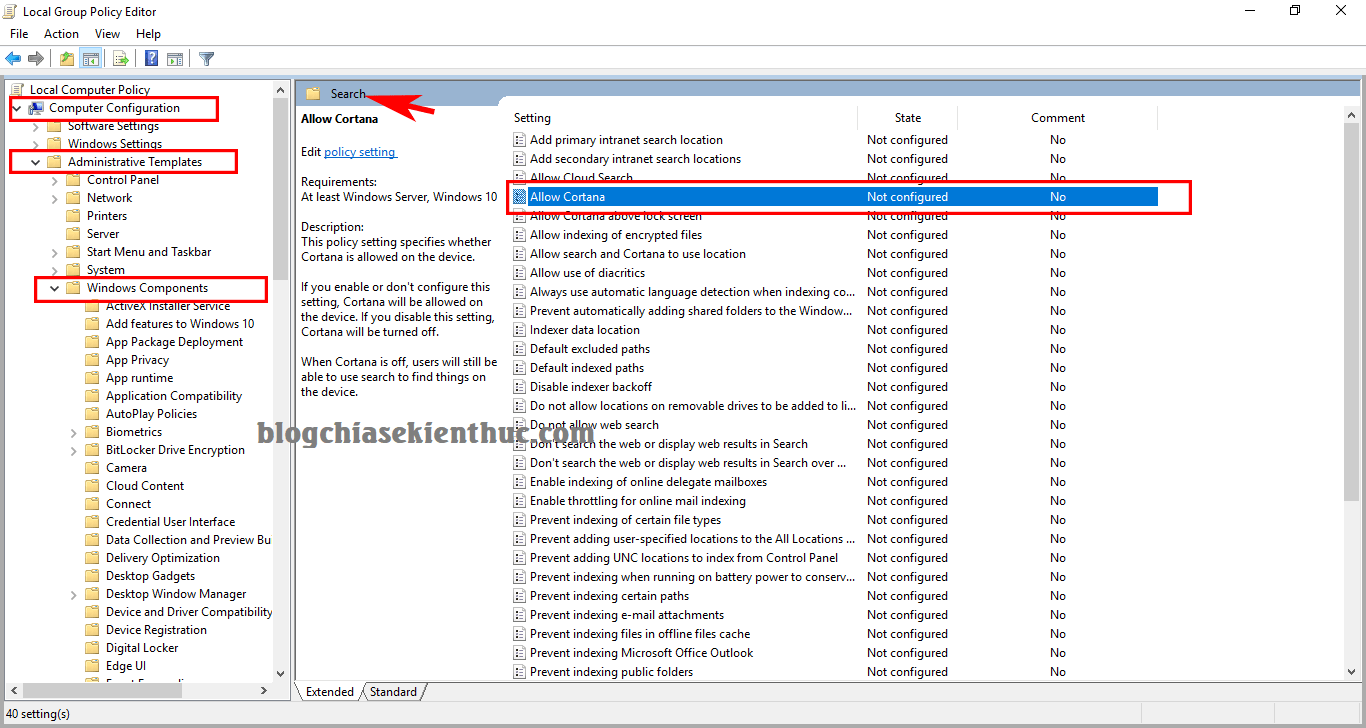Viewport: 1366px width, 728px height.
Task: Sort by the Comment column header
Action: [1058, 118]
